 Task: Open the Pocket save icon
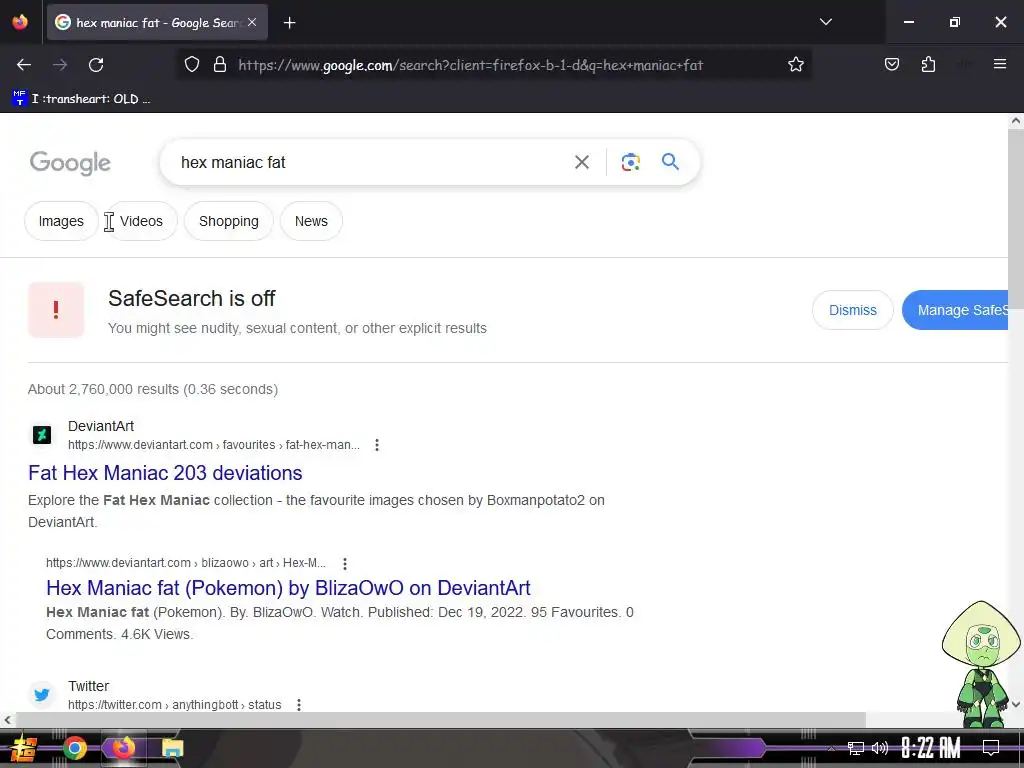pos(891,64)
